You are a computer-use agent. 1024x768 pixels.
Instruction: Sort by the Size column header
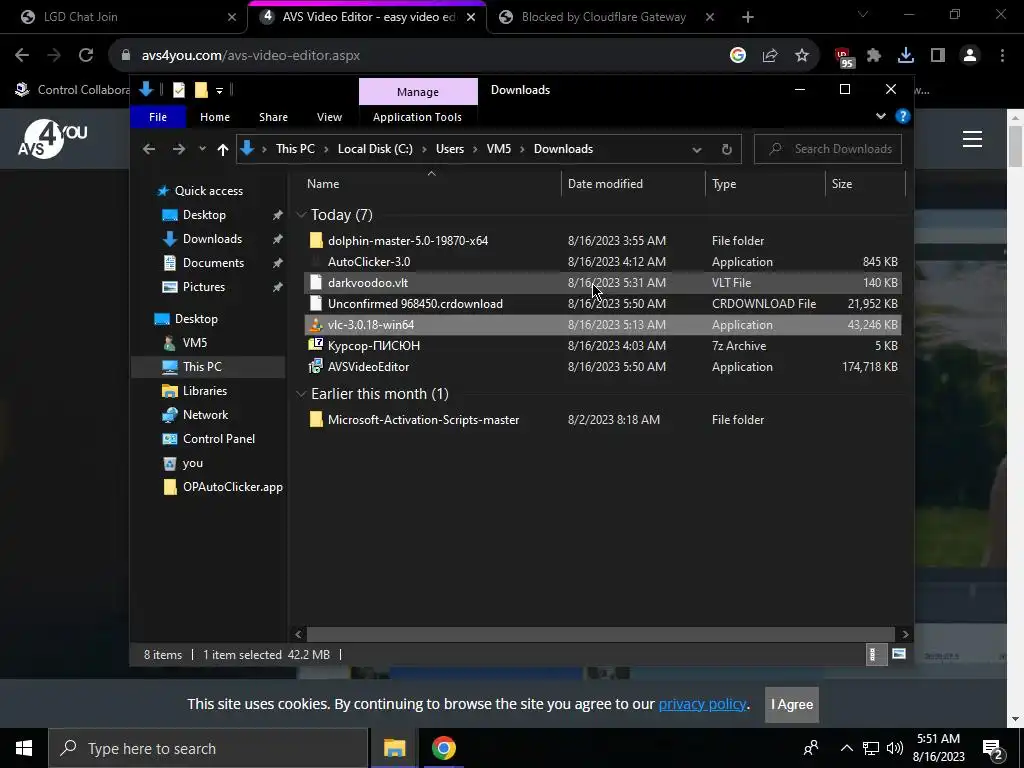coord(865,184)
